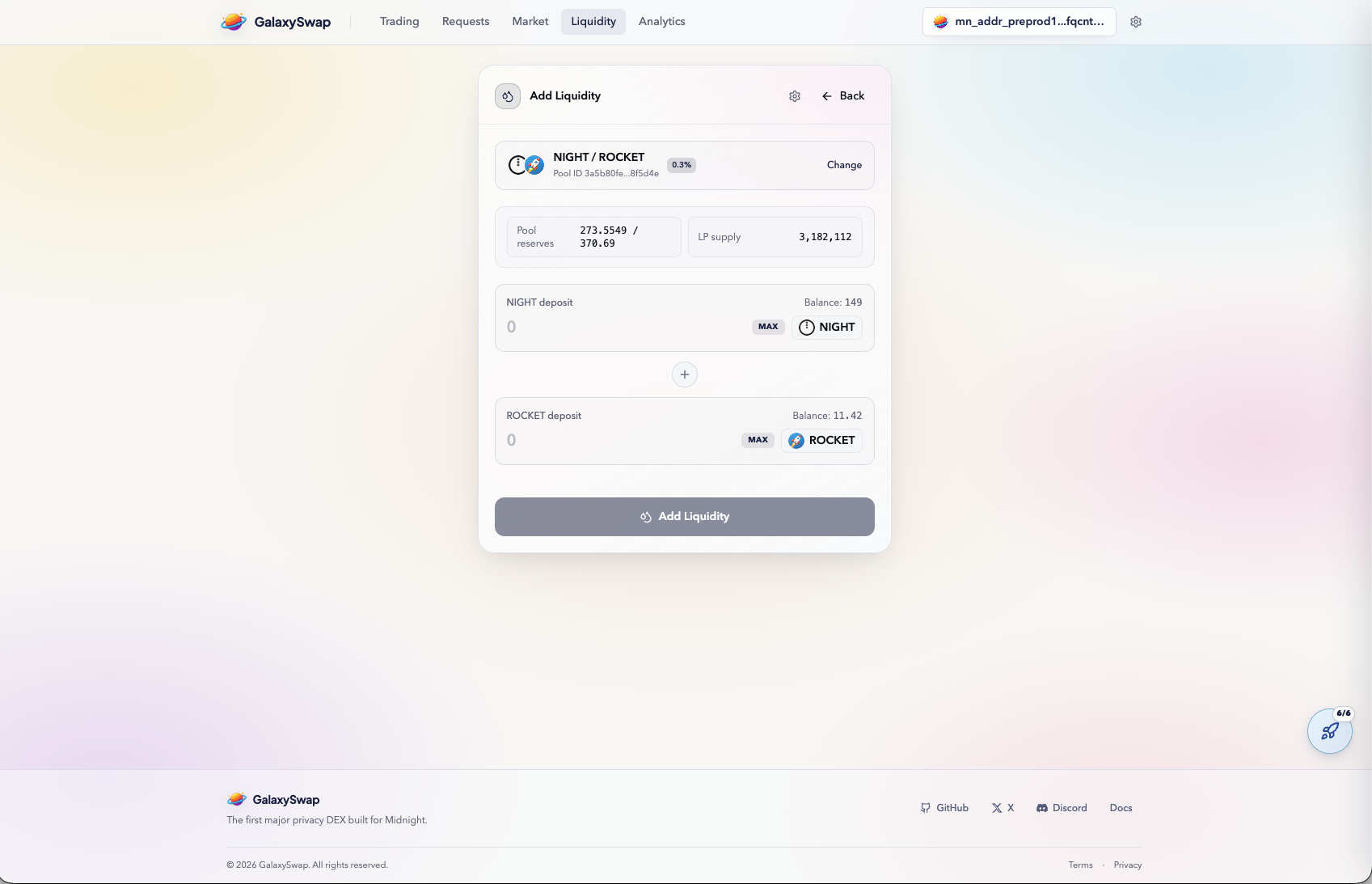Click the Discord icon in the footer
The height and width of the screenshot is (884, 1372).
[x=1041, y=807]
